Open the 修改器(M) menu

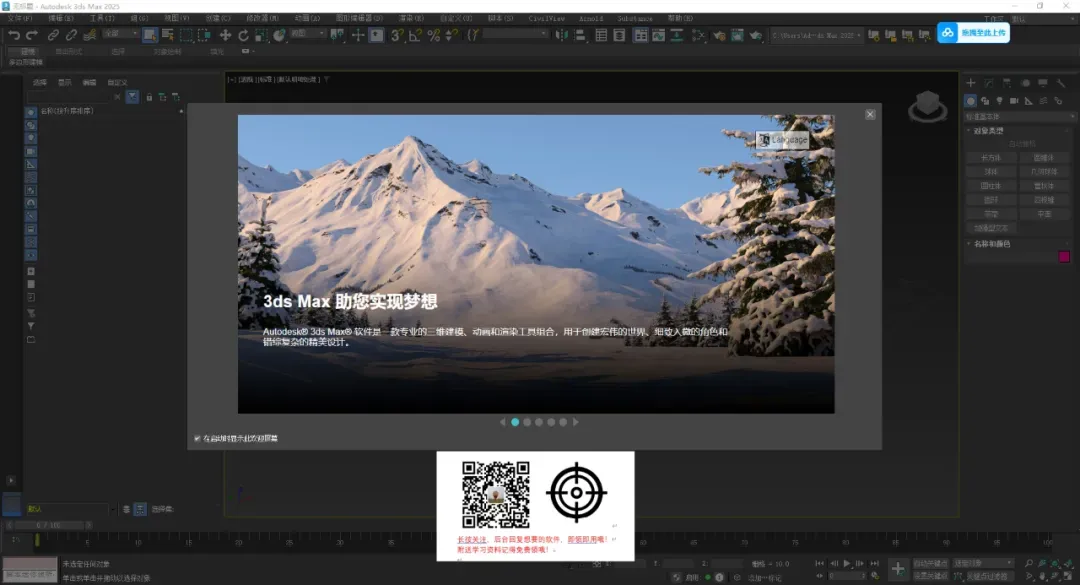[262, 19]
